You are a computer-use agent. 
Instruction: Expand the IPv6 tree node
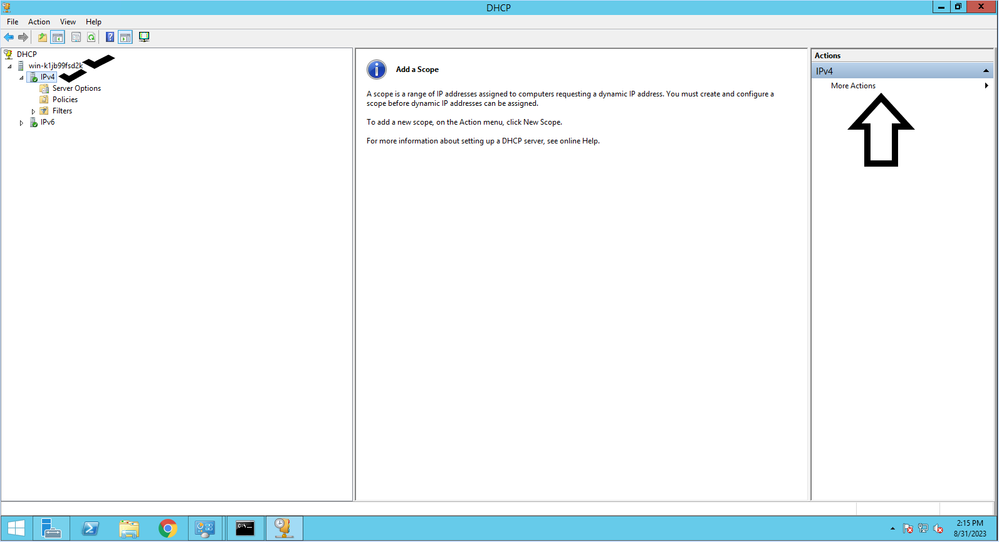(x=21, y=123)
